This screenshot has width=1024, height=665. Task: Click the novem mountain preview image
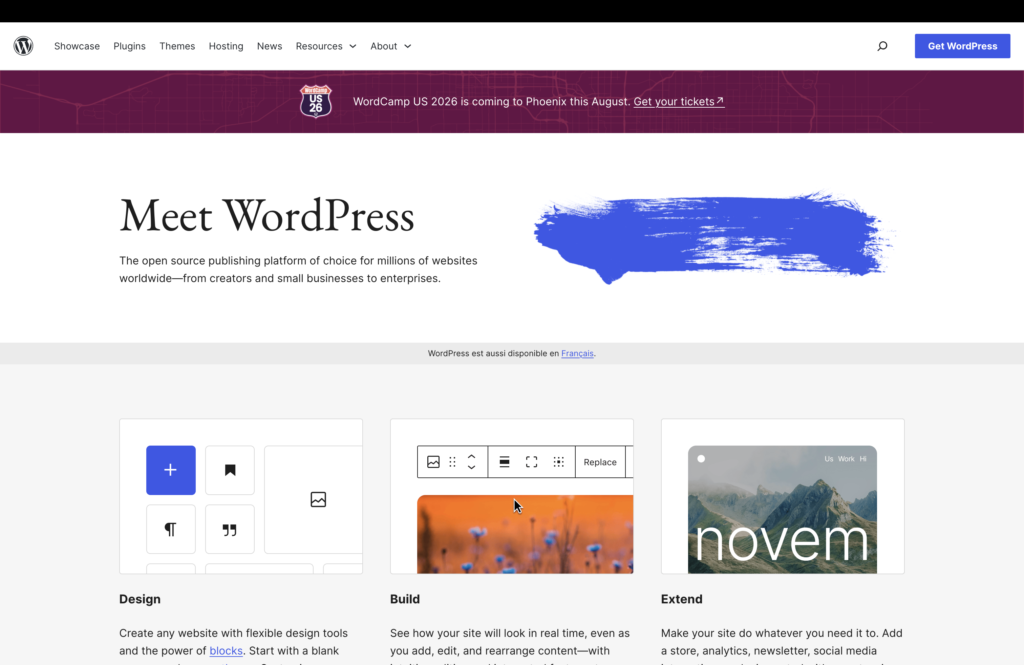pyautogui.click(x=782, y=510)
